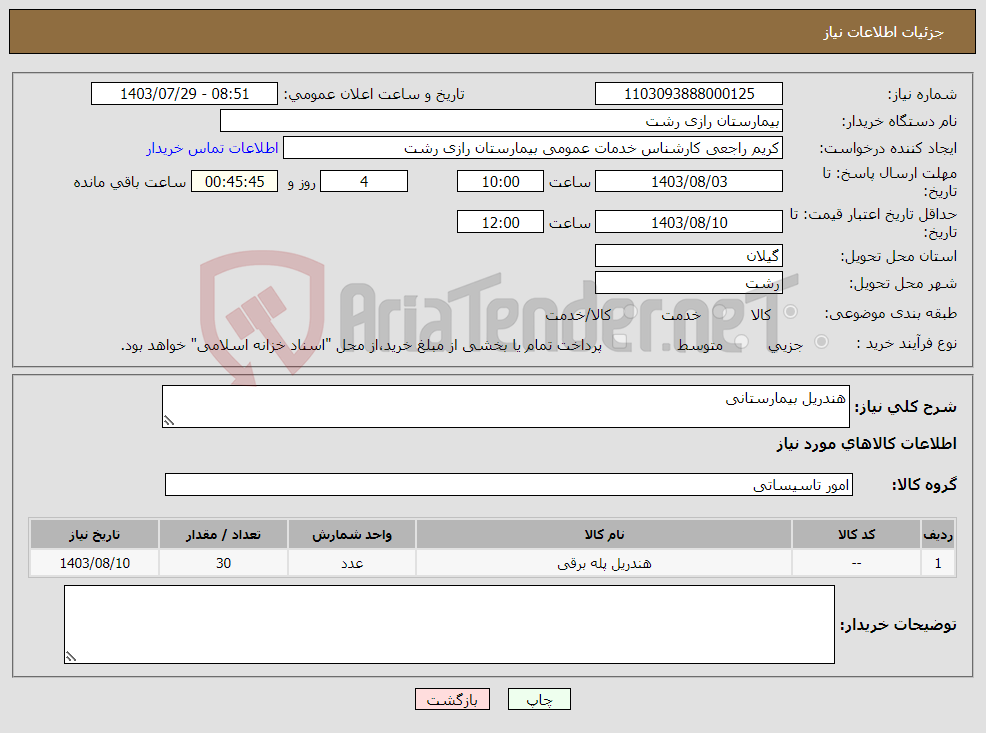Image resolution: width=986 pixels, height=733 pixels.
Task: Click the item name cell هندریل پله برقی
Action: (604, 563)
